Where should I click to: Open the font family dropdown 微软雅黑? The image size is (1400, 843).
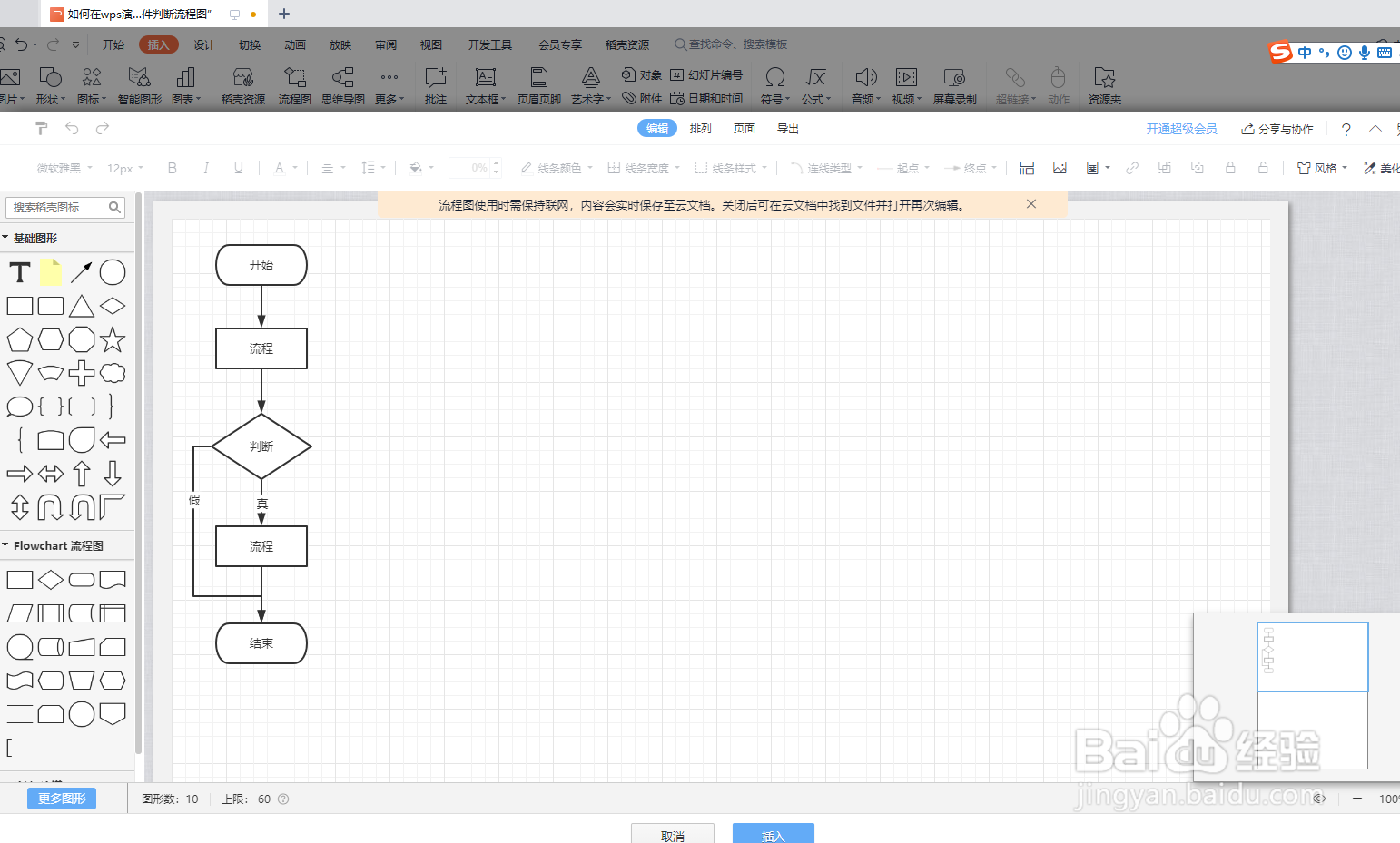pyautogui.click(x=64, y=168)
